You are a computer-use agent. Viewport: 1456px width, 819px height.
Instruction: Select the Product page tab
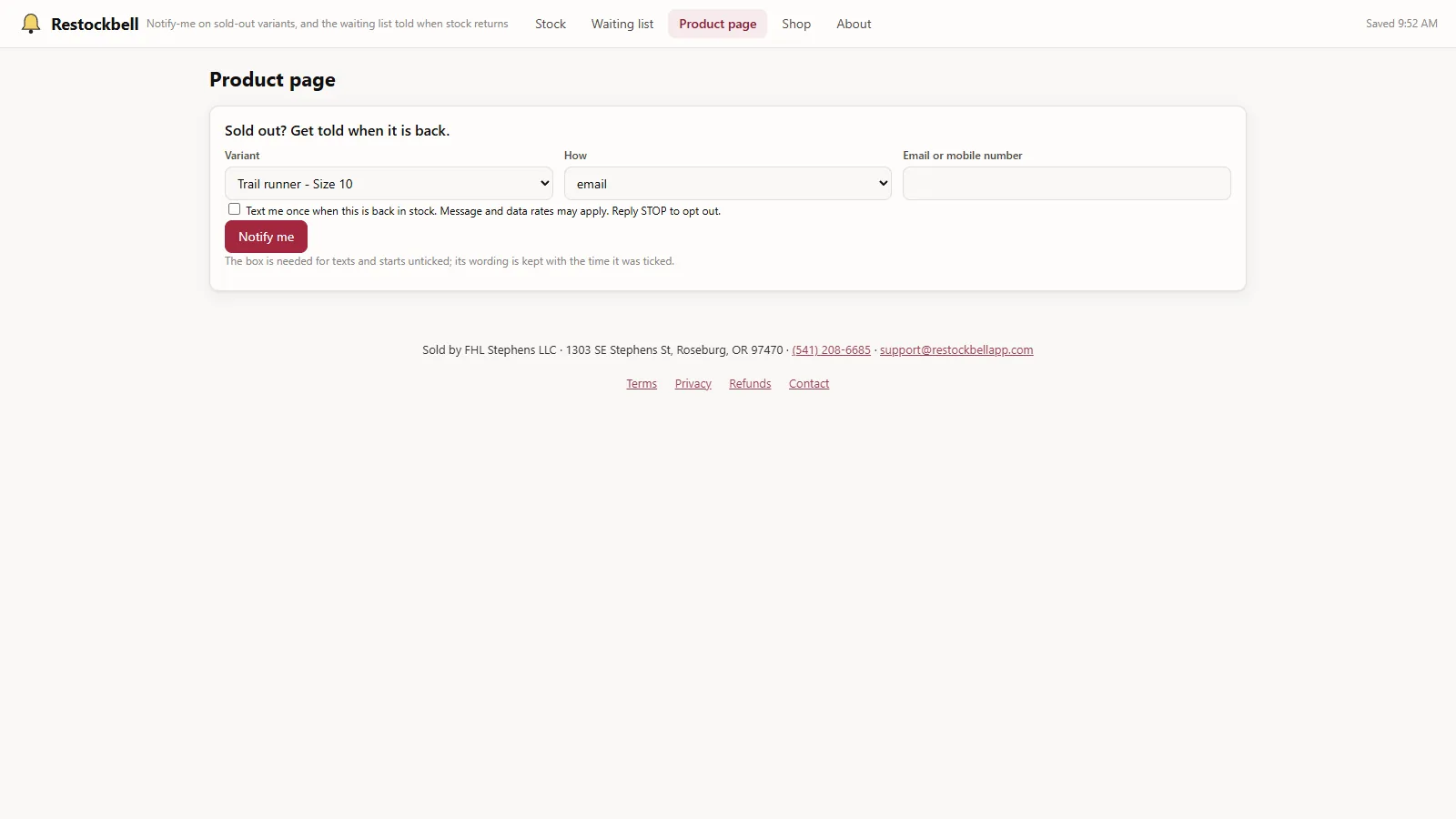(718, 24)
